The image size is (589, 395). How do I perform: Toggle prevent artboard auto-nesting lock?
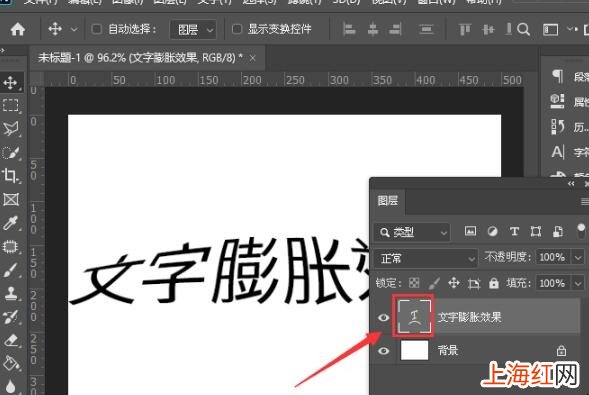point(474,283)
